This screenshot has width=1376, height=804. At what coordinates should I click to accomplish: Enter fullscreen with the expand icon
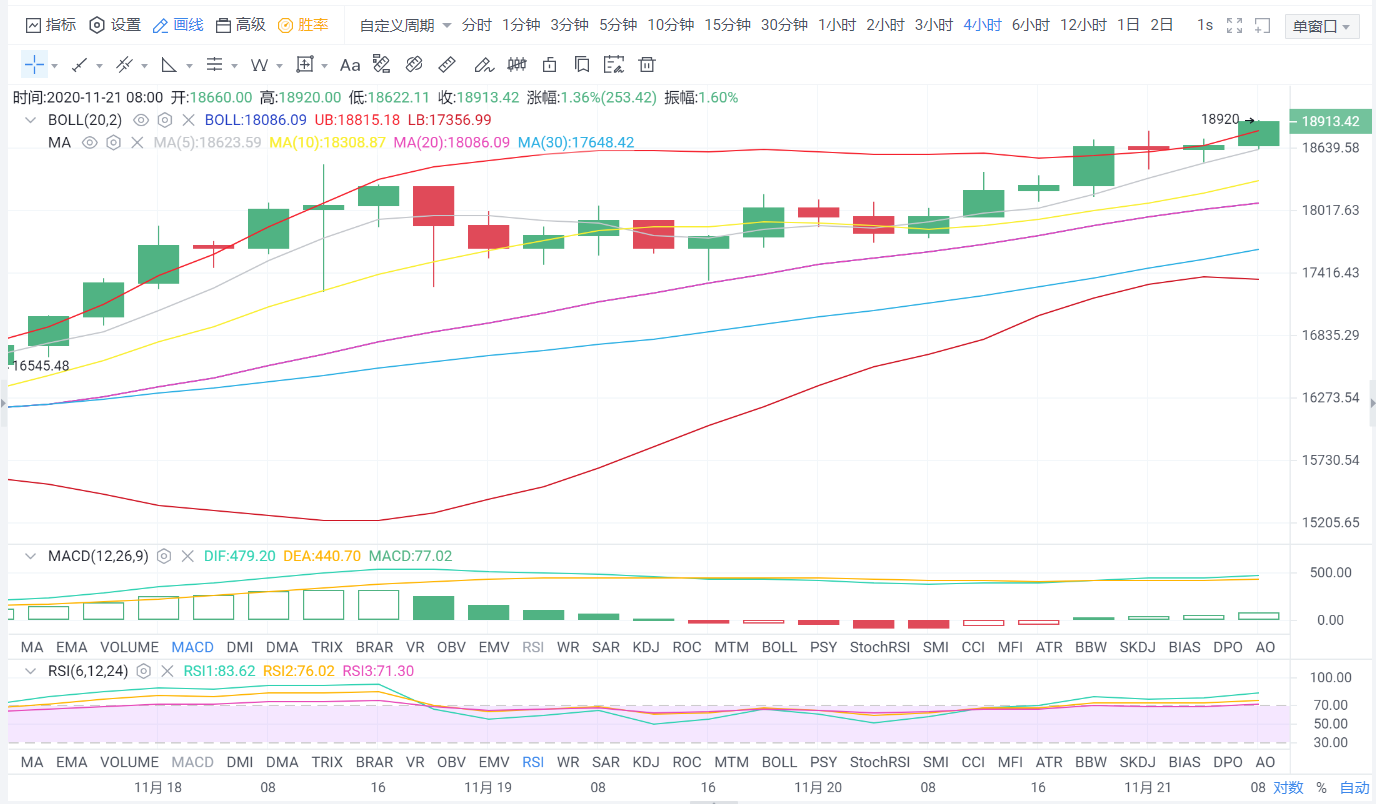[1234, 25]
